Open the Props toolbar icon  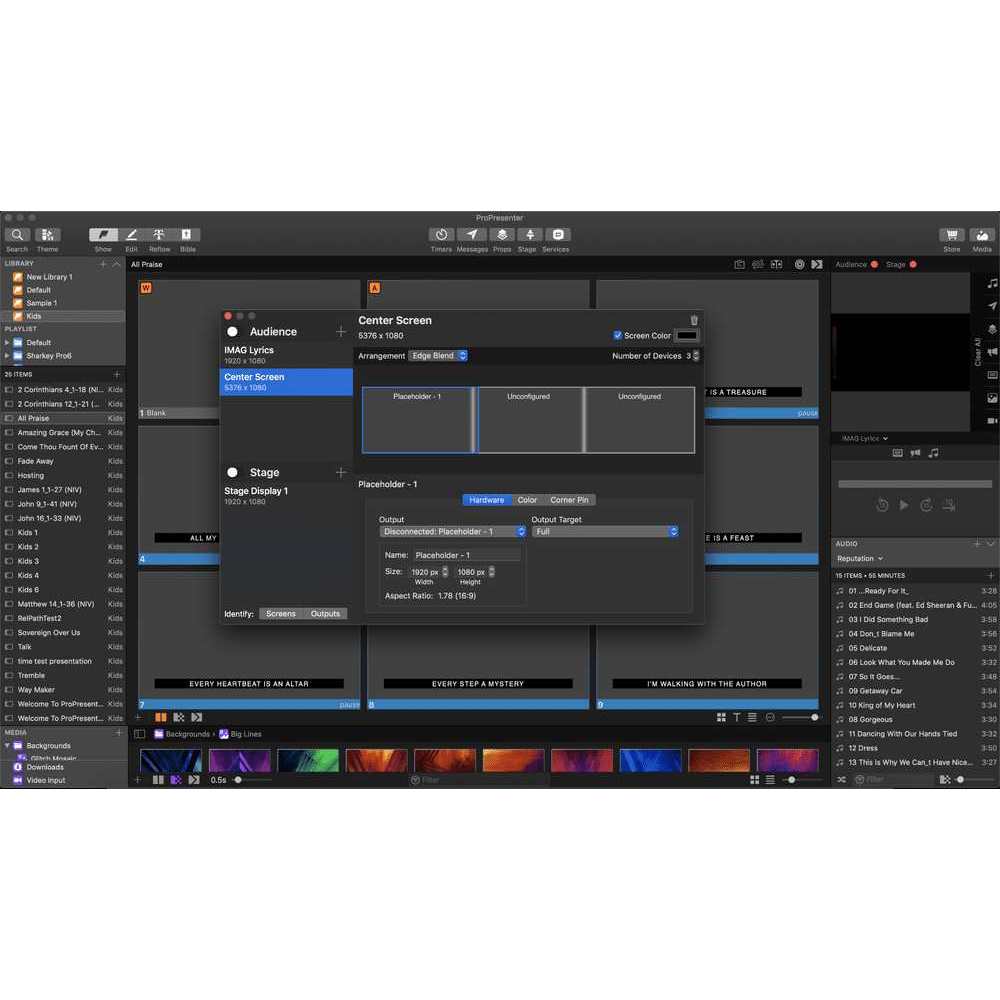pos(502,235)
